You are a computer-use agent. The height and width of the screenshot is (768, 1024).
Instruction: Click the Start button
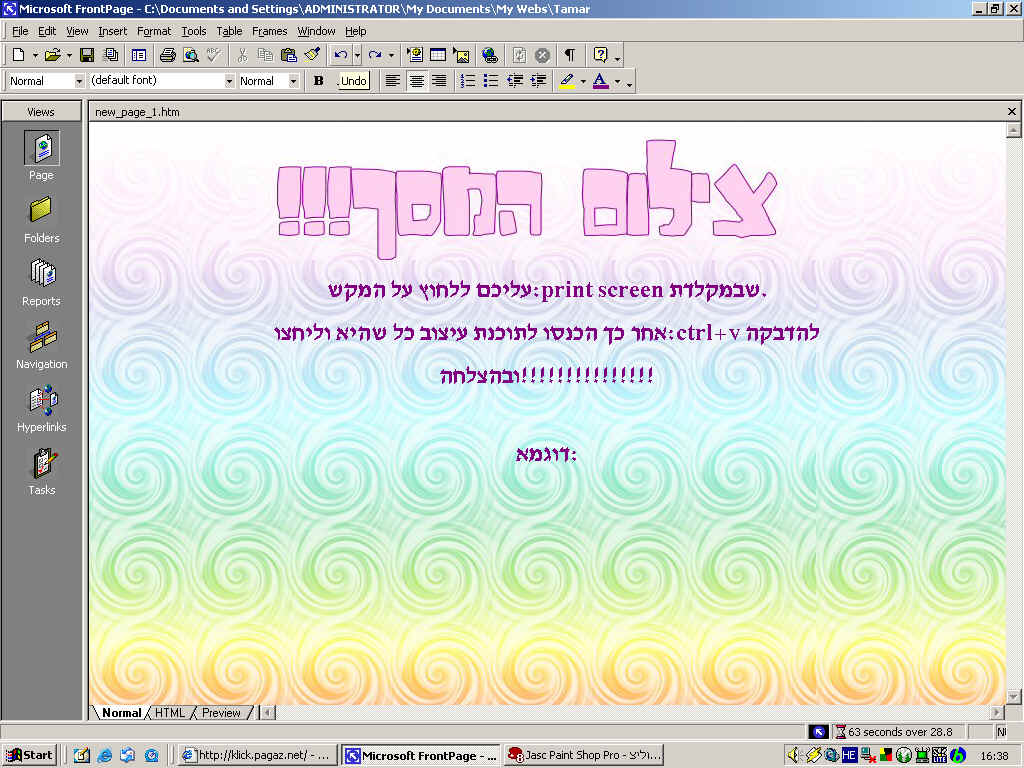click(30, 755)
